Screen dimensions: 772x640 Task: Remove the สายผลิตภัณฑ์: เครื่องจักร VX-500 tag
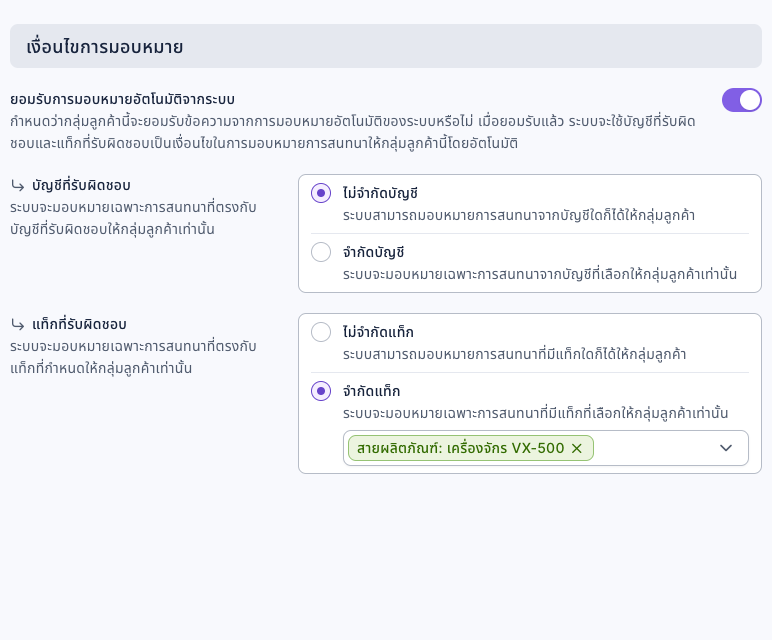point(577,448)
